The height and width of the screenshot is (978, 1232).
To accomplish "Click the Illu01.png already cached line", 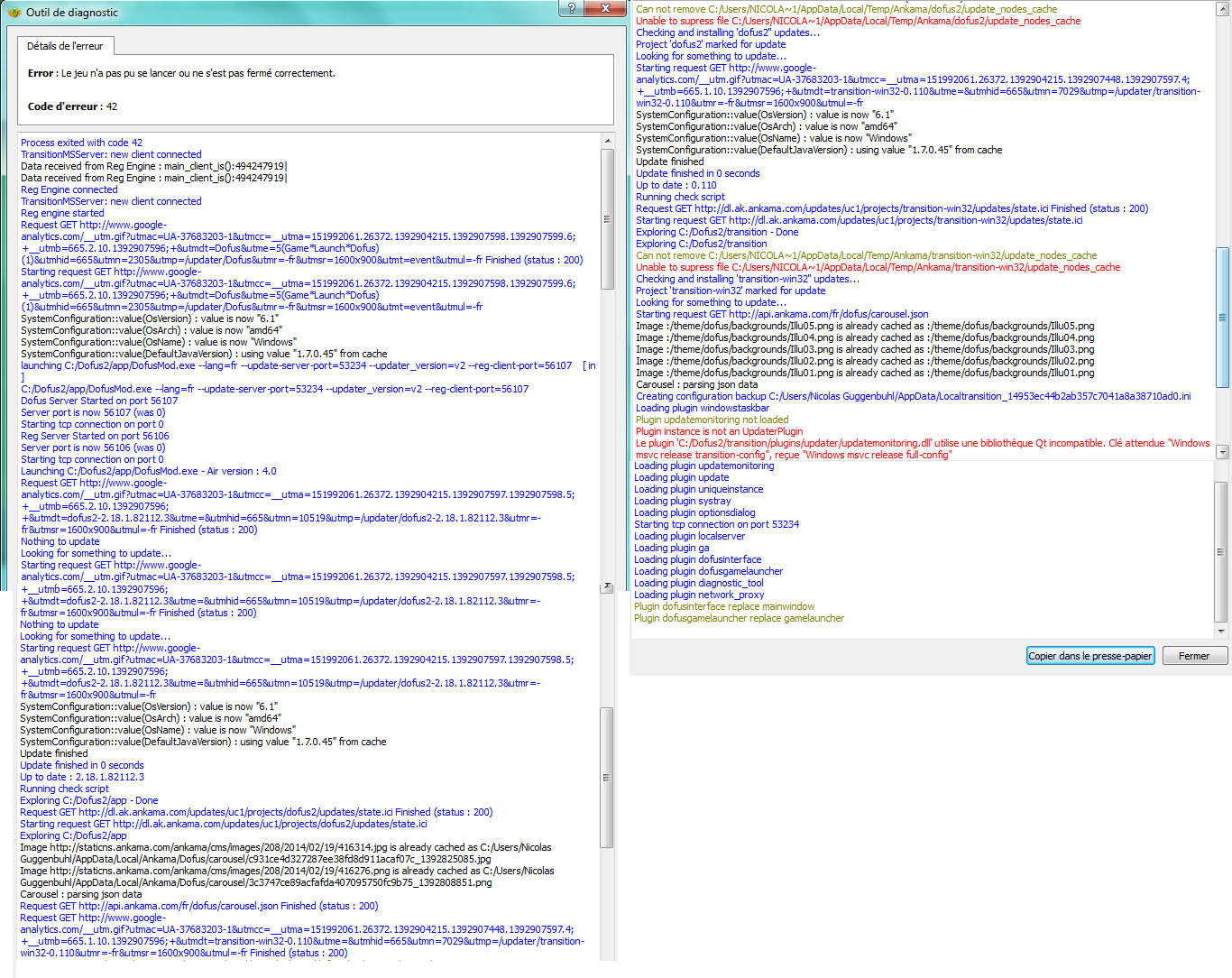I will [865, 373].
